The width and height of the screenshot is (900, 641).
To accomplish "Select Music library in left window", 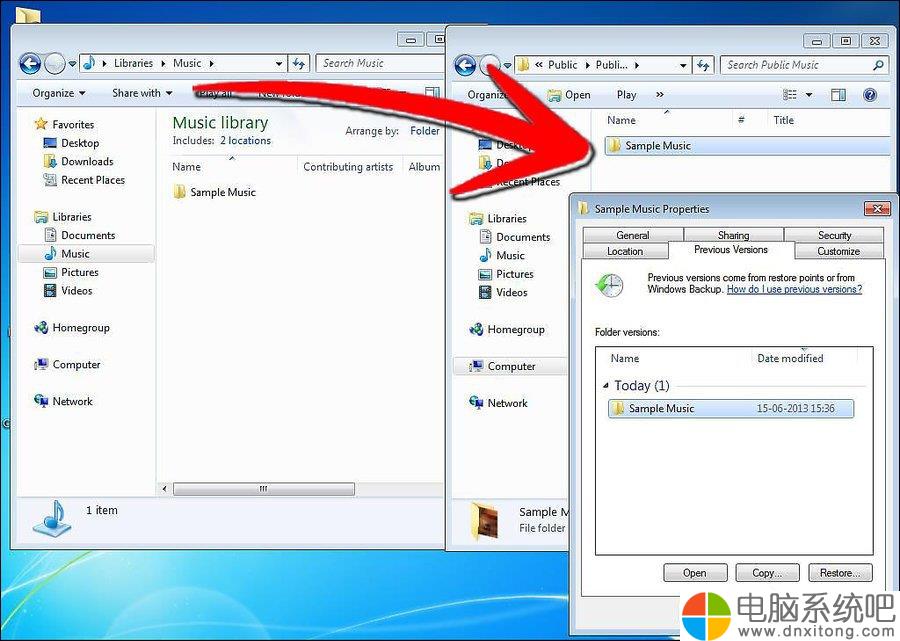I will tap(87, 254).
